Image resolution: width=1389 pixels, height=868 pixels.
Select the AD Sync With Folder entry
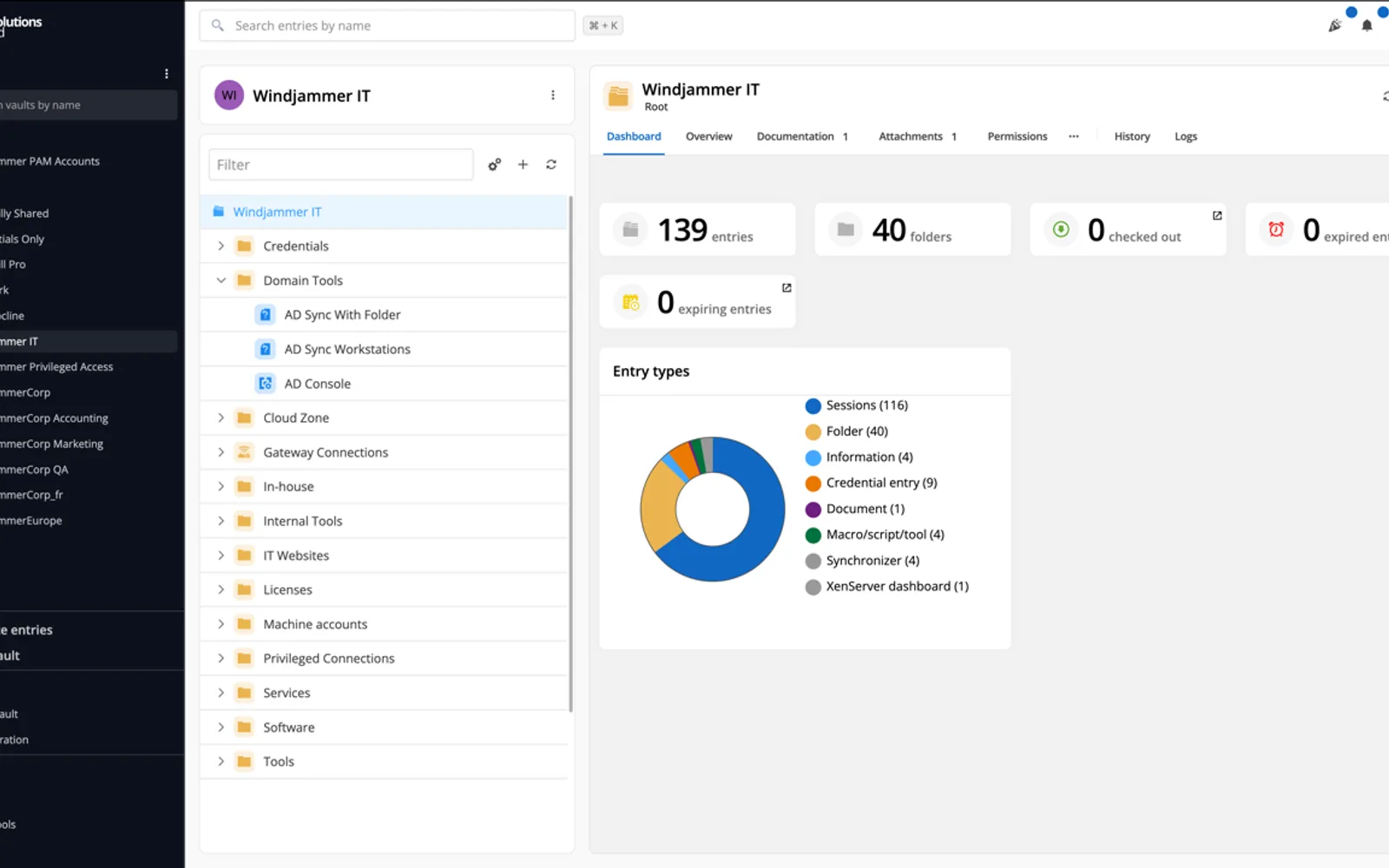(385, 315)
